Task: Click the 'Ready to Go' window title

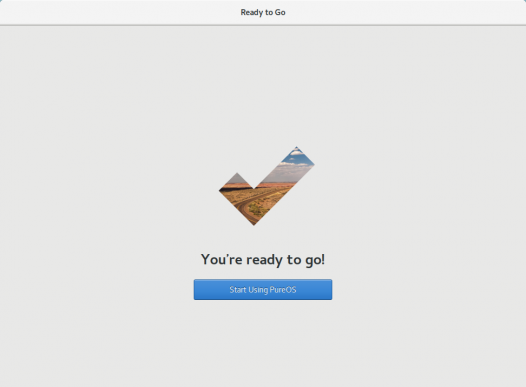Action: 263,12
